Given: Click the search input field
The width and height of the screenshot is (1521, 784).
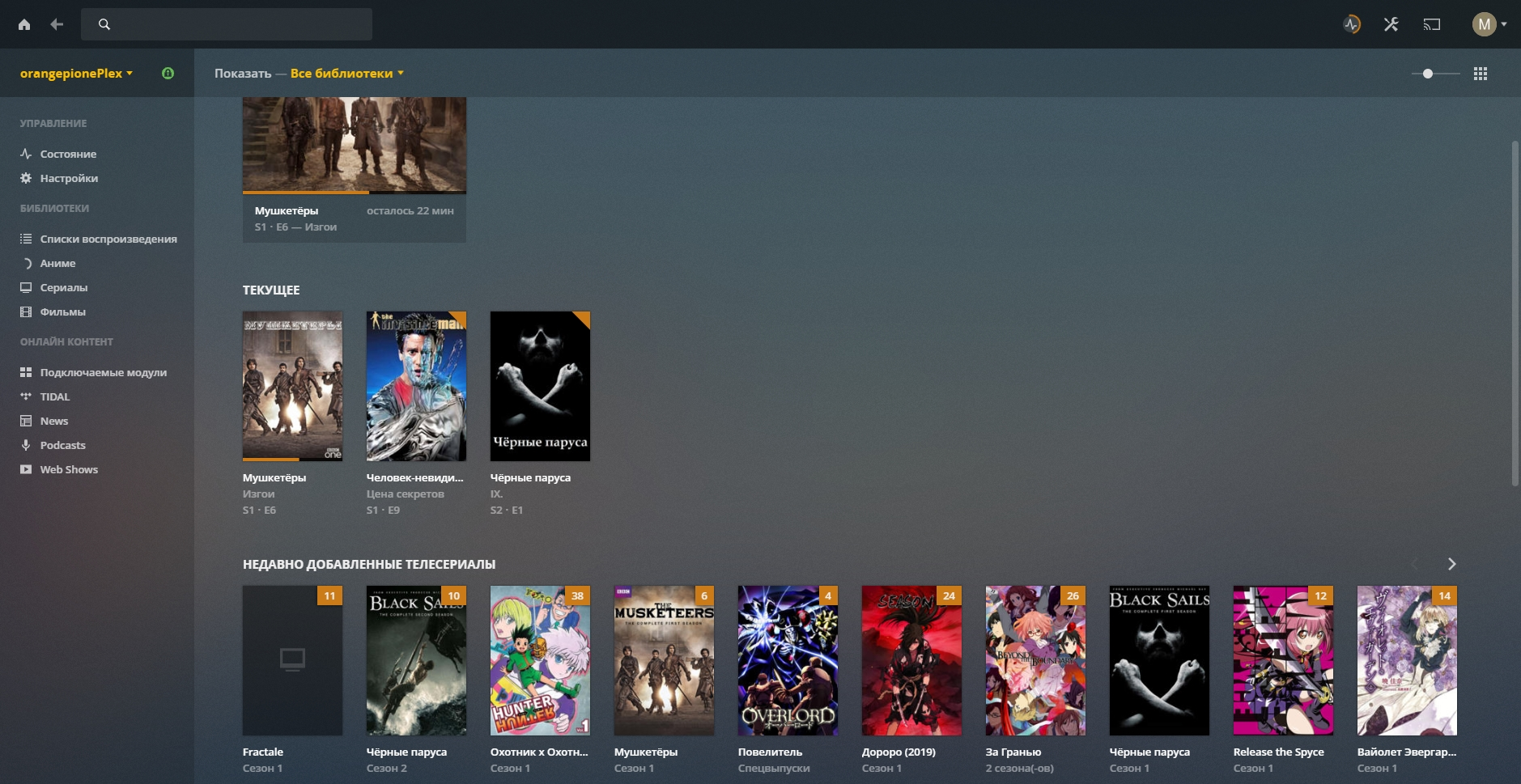Looking at the screenshot, I should pyautogui.click(x=227, y=24).
